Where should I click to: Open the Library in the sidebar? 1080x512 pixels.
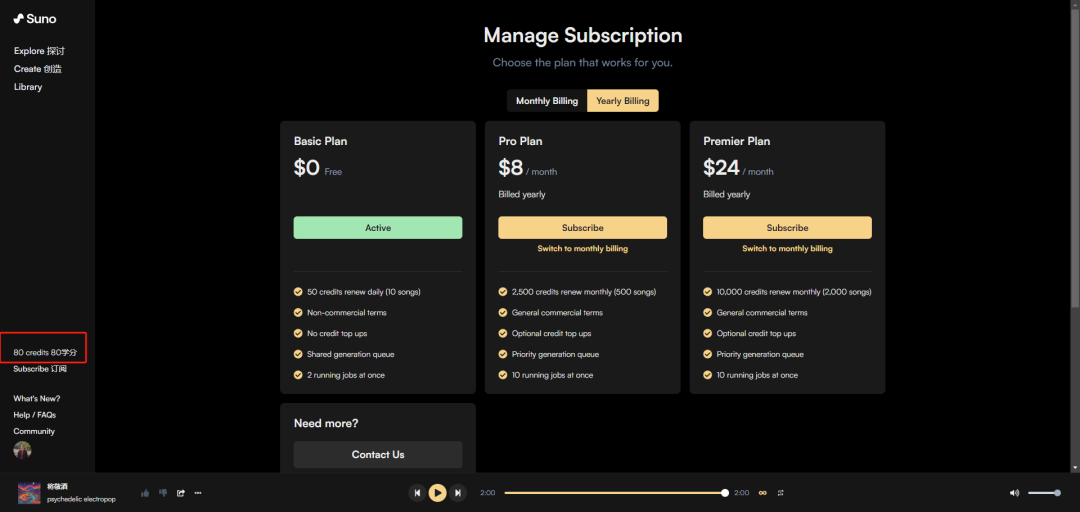click(28, 87)
